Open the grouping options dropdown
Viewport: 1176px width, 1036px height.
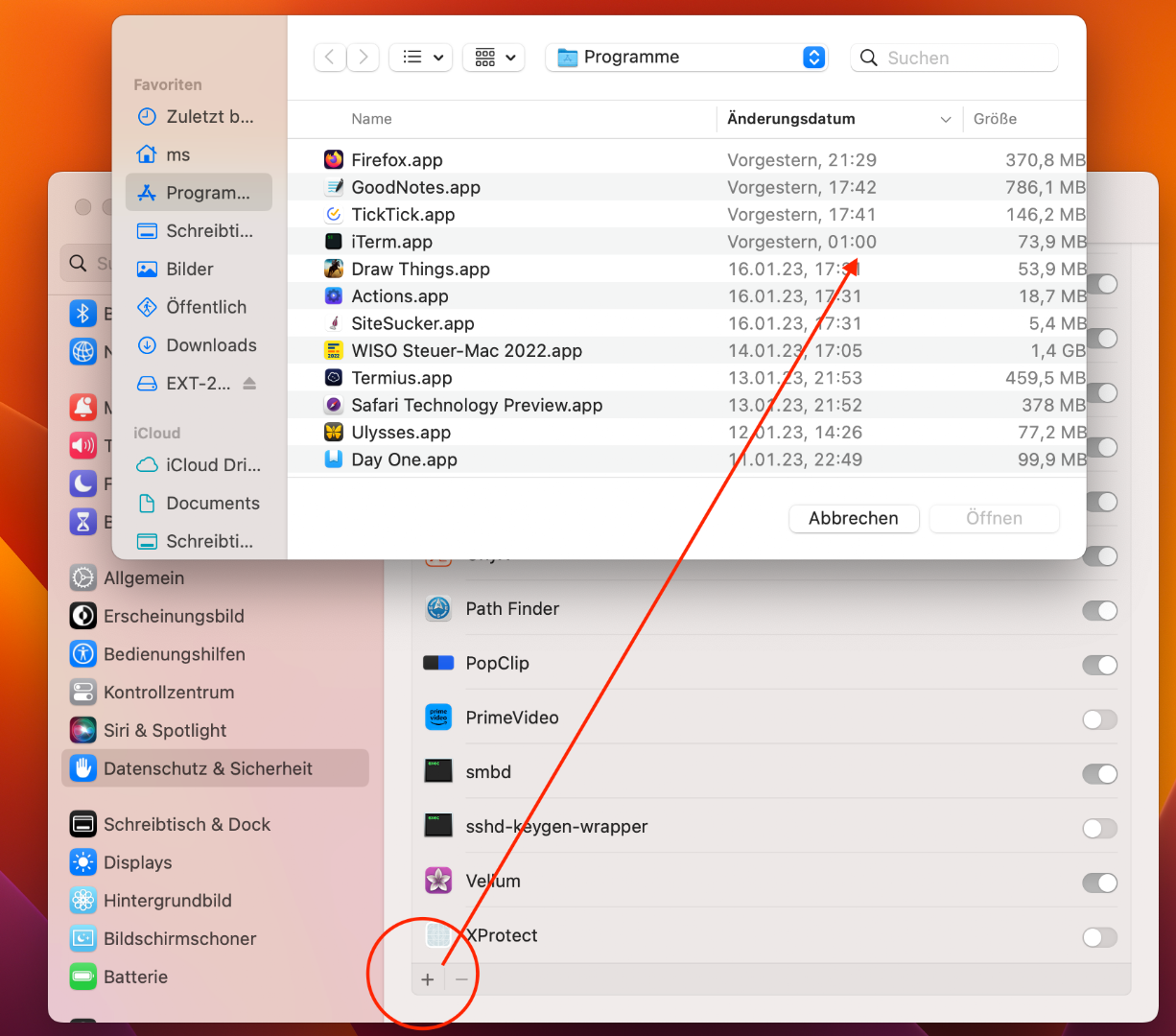tap(494, 58)
